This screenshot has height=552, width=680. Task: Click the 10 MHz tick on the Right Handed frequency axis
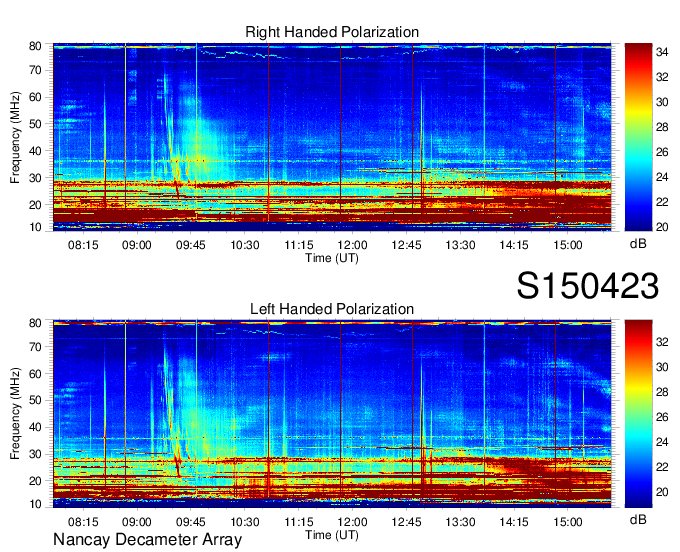pos(36,227)
